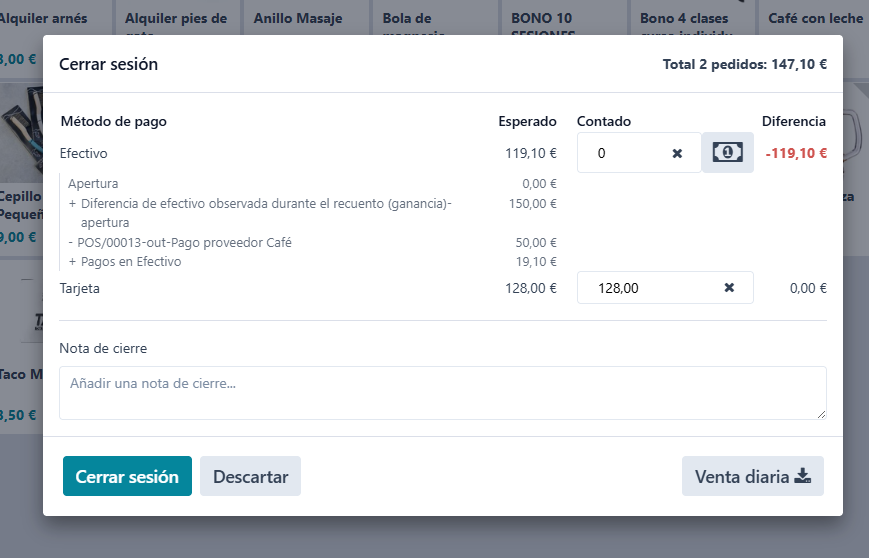Focus the Efectivo counted input field
The image size is (869, 558).
(x=625, y=153)
